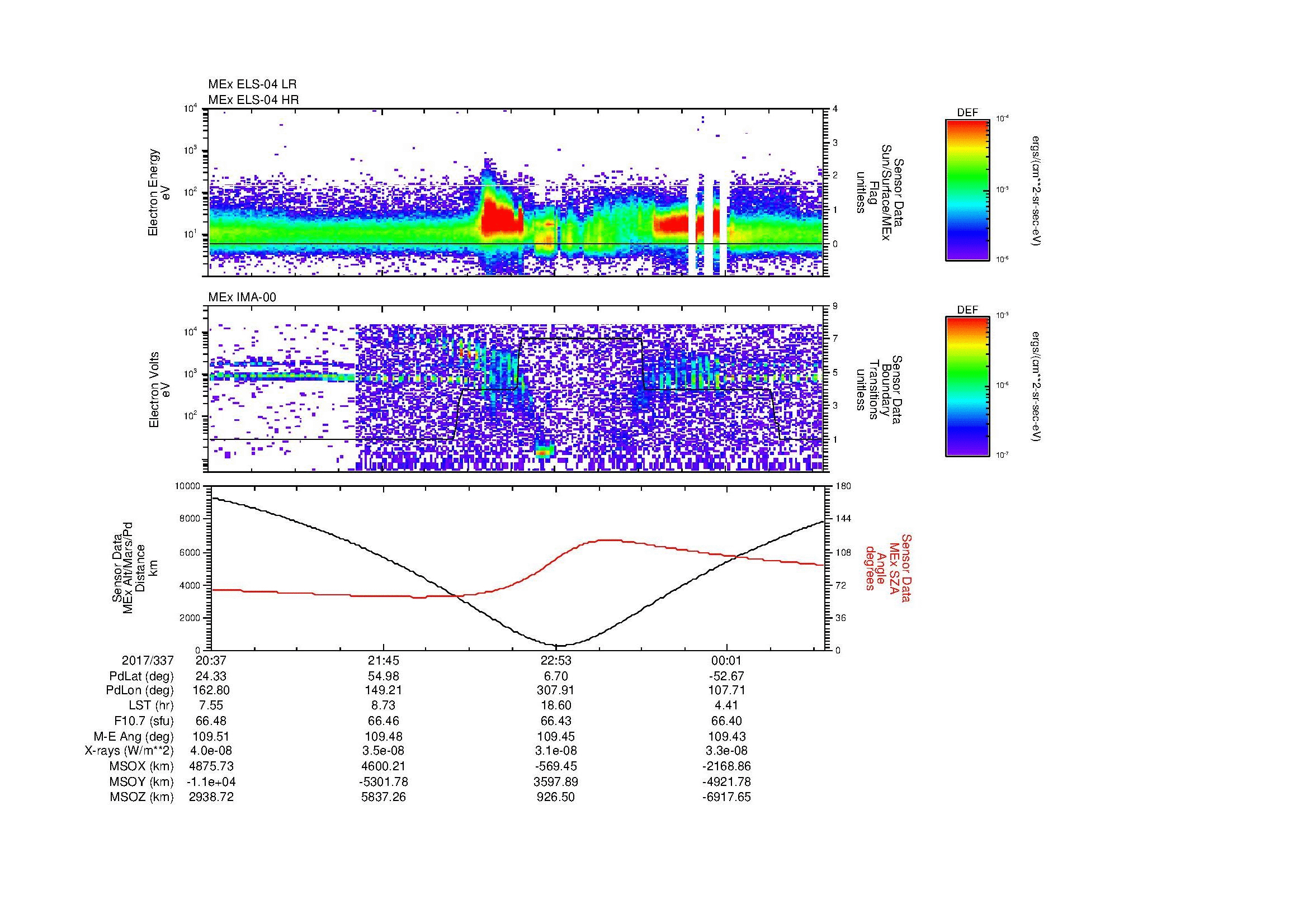Click the MSOY value -1.1e+04
The width and height of the screenshot is (1308, 924).
[x=211, y=781]
